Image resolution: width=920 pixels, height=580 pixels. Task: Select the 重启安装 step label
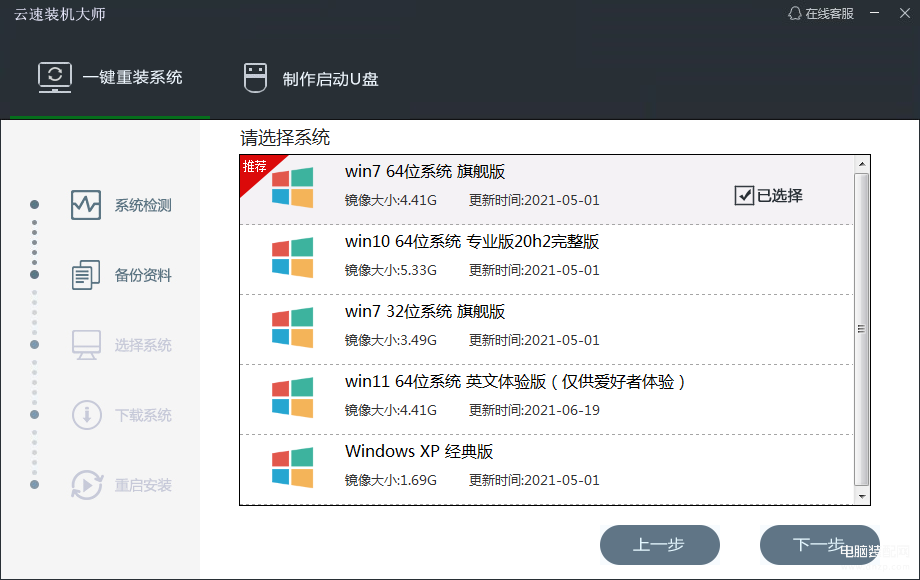(x=143, y=485)
